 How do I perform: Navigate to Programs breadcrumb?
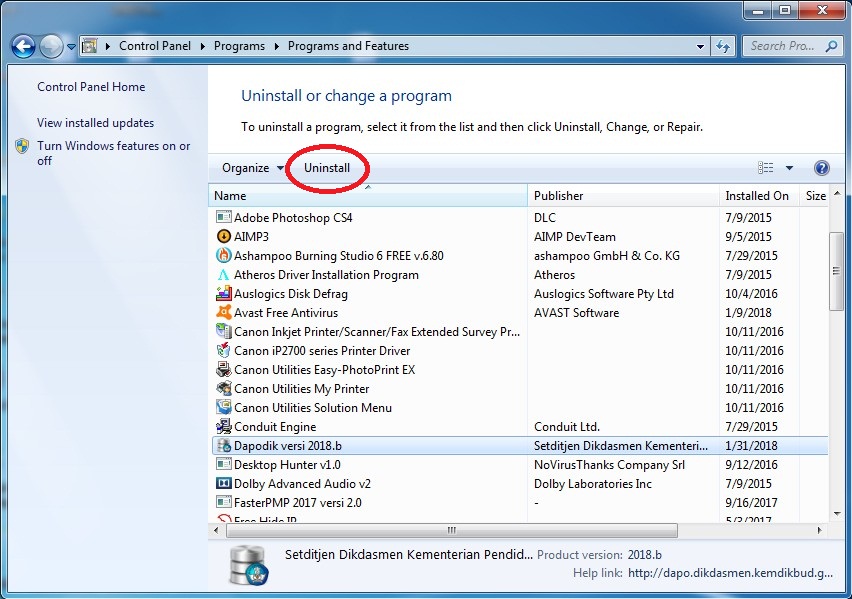click(x=239, y=46)
